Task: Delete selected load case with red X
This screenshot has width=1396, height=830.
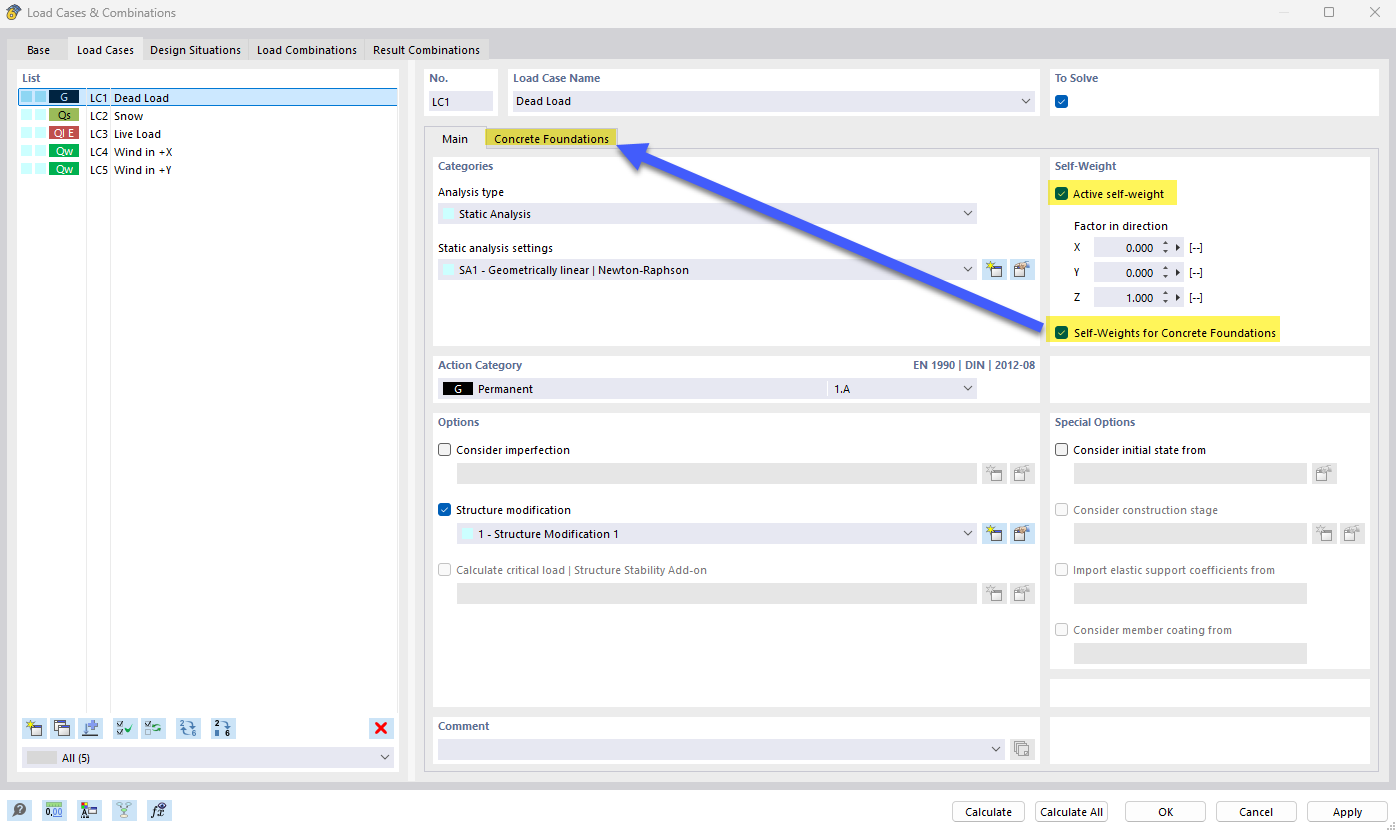Action: point(381,728)
